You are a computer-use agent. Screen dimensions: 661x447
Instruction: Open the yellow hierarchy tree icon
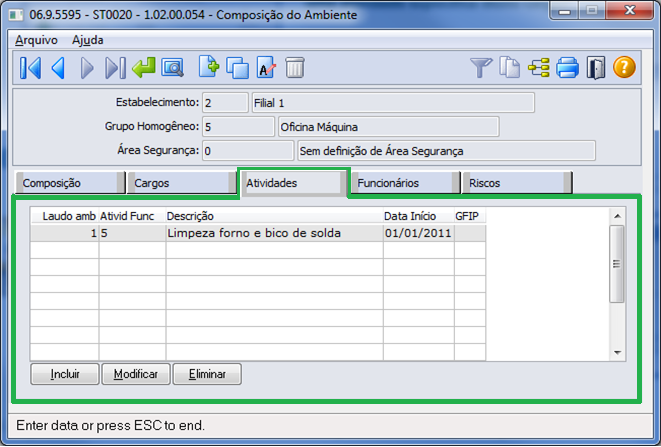pyautogui.click(x=539, y=68)
